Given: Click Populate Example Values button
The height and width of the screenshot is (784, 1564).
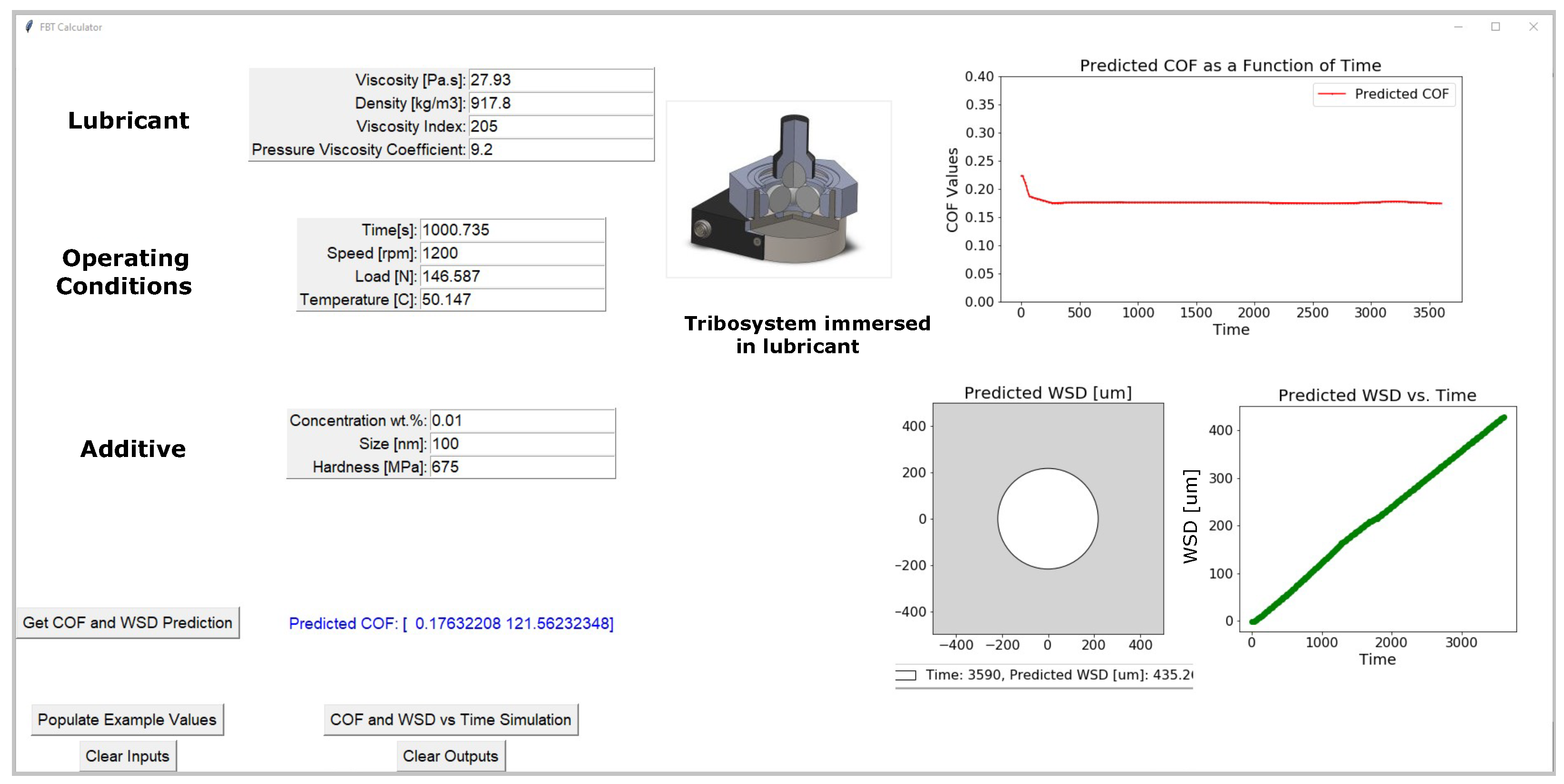Looking at the screenshot, I should click(x=127, y=720).
